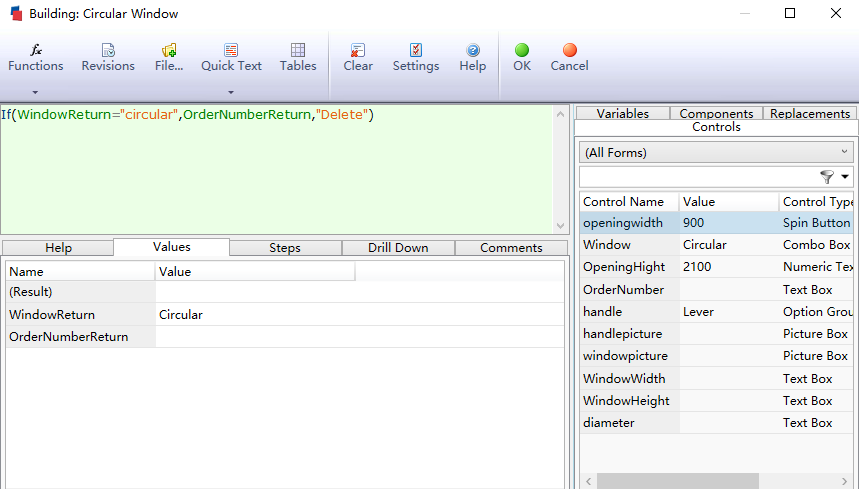Open the (All Forms) combo box
Image resolution: width=859 pixels, height=489 pixels.
point(717,152)
